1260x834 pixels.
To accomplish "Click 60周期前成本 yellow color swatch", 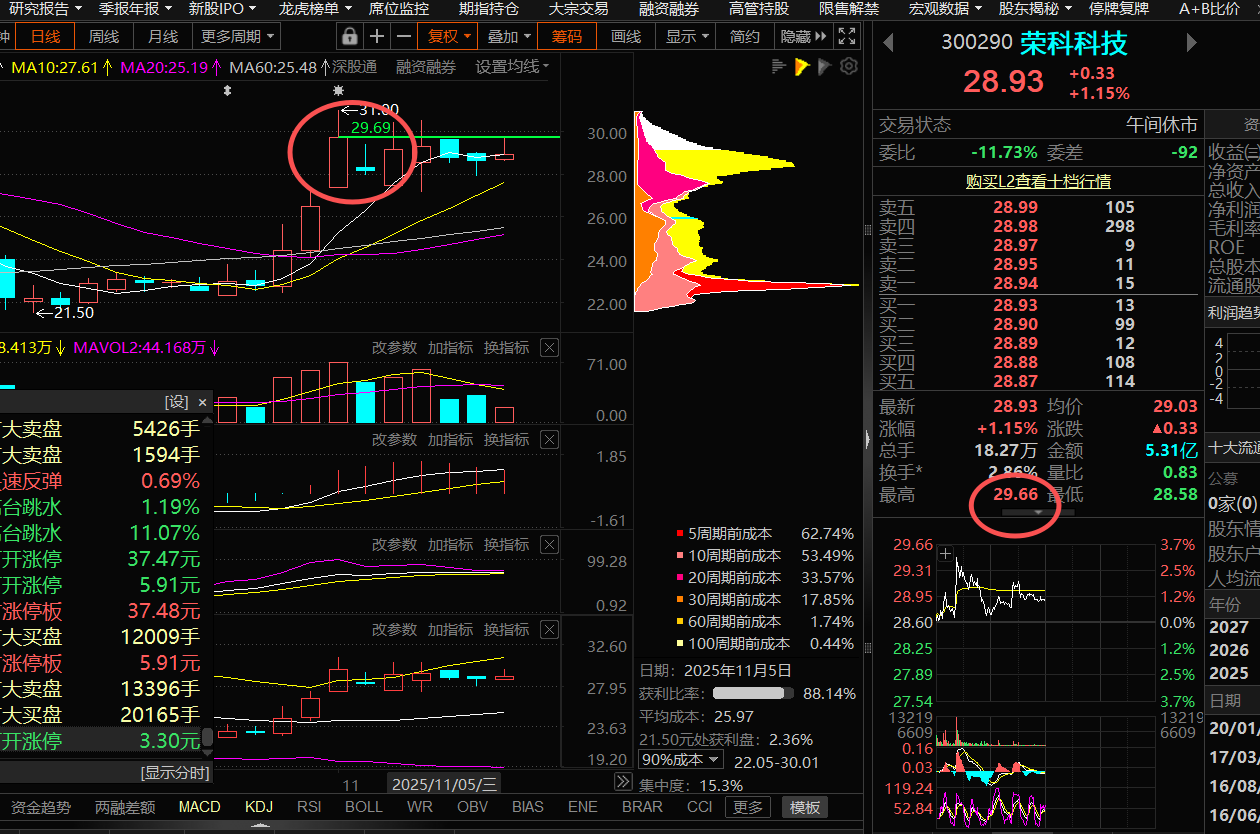I will point(680,622).
